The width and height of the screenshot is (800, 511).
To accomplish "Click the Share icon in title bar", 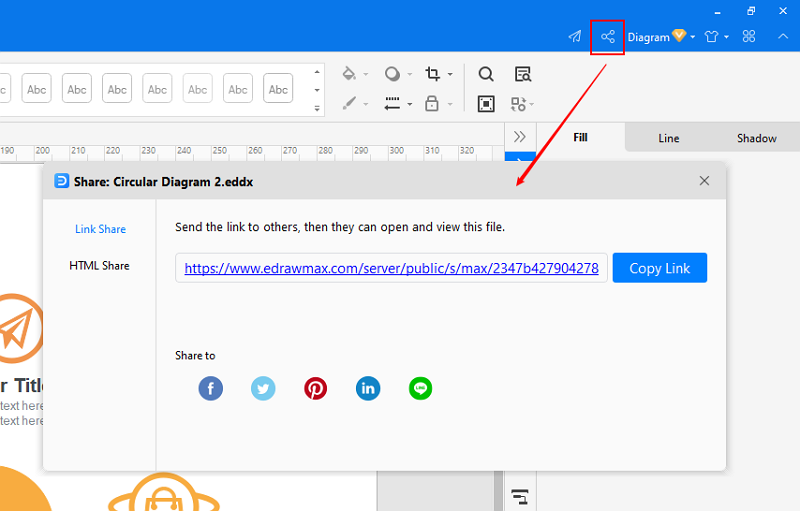I will pos(607,37).
